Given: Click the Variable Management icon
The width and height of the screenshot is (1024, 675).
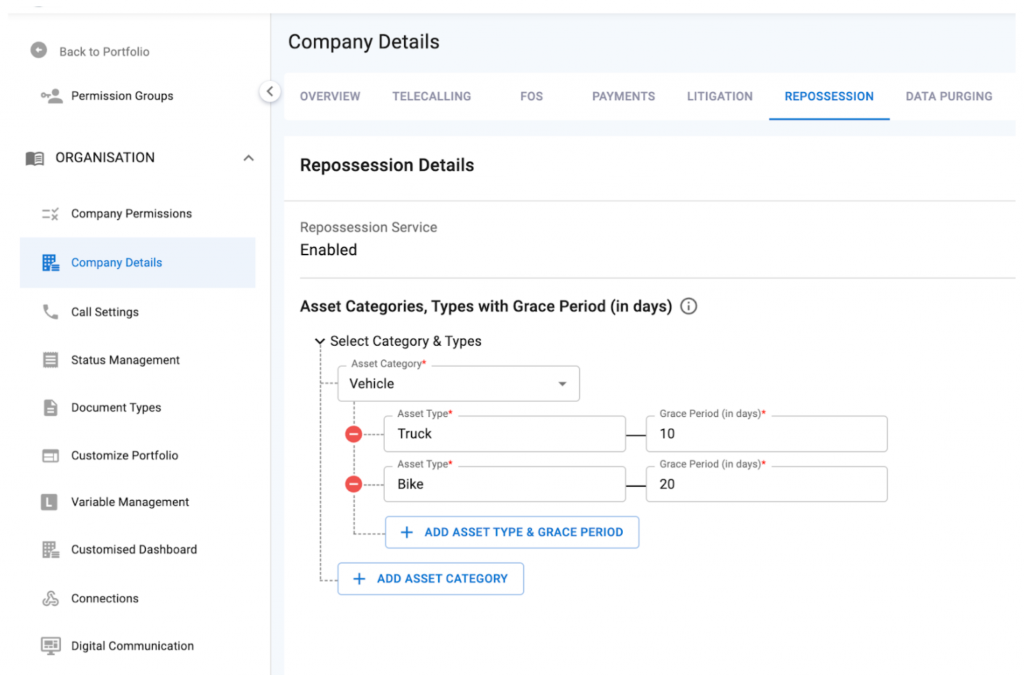Looking at the screenshot, I should (49, 502).
